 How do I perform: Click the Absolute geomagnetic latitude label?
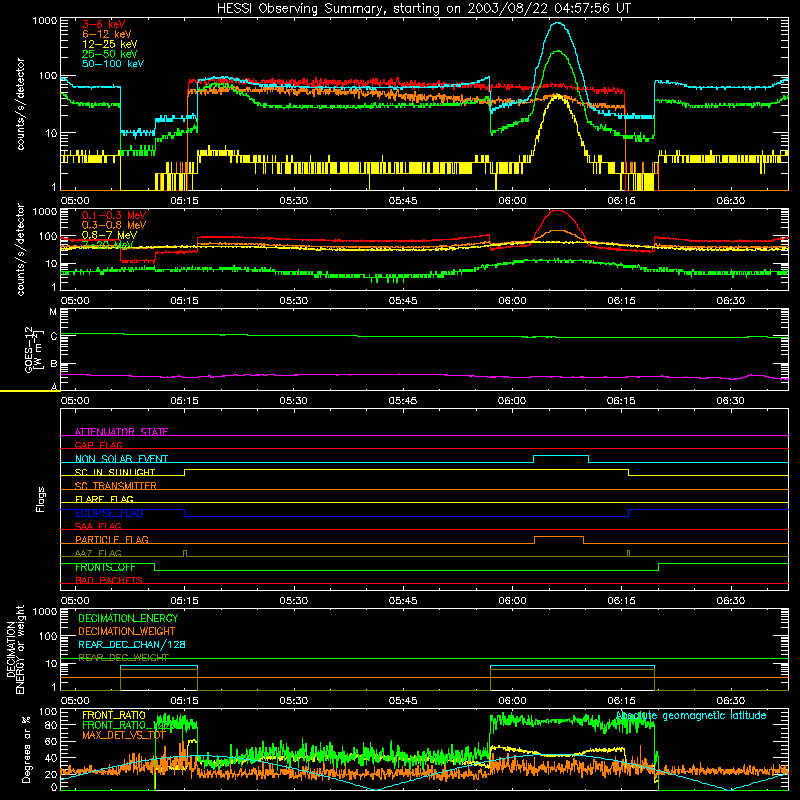tap(691, 715)
